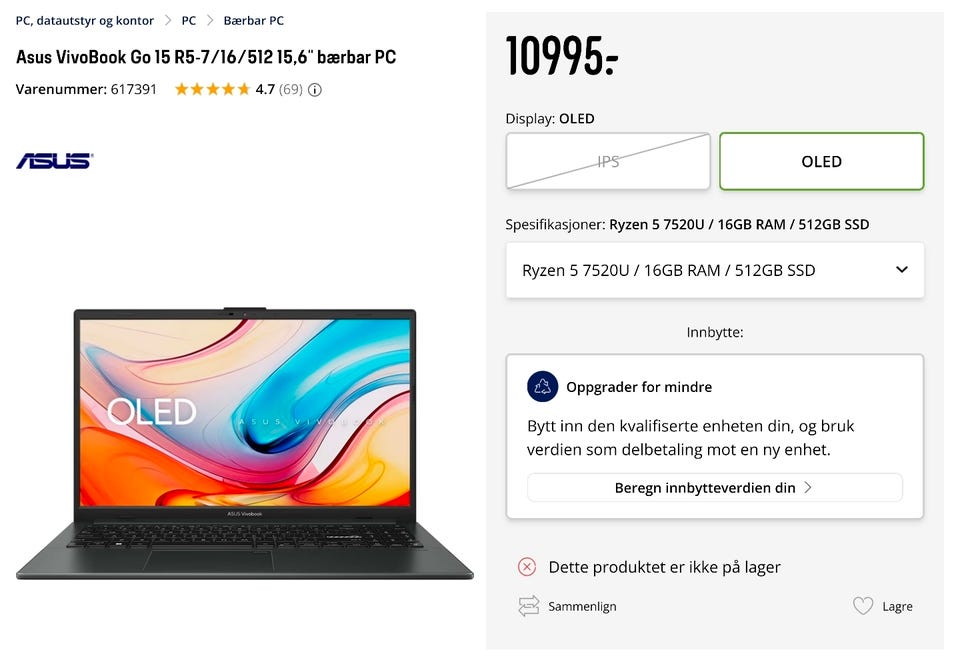Click the recycle trade-in icon beside Oppgrader for mindre
Screen dimensions: 960x662
[542, 386]
